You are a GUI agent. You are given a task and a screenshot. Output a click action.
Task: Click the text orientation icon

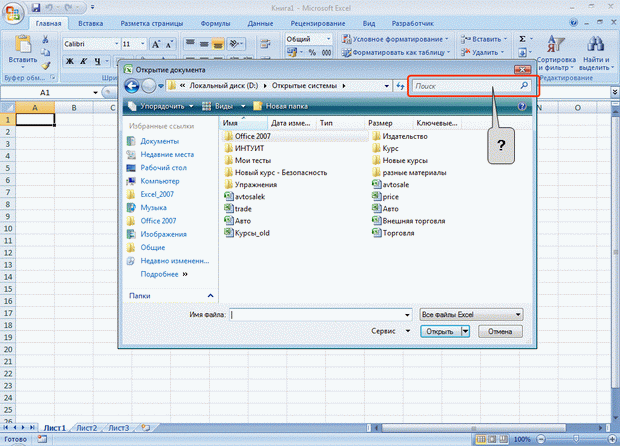pyautogui.click(x=234, y=43)
